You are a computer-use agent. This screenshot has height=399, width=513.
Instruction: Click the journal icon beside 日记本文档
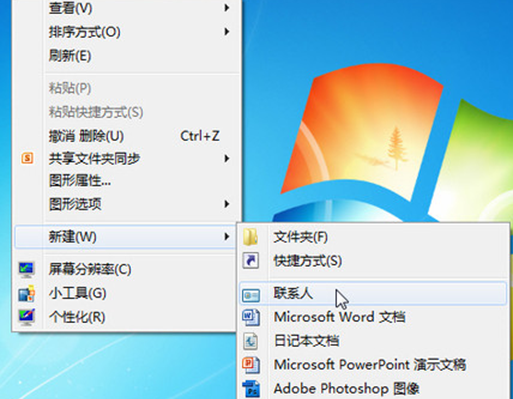pos(250,341)
